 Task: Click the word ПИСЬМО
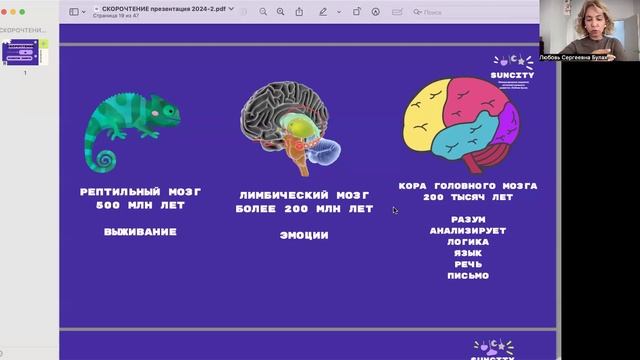pos(468,276)
